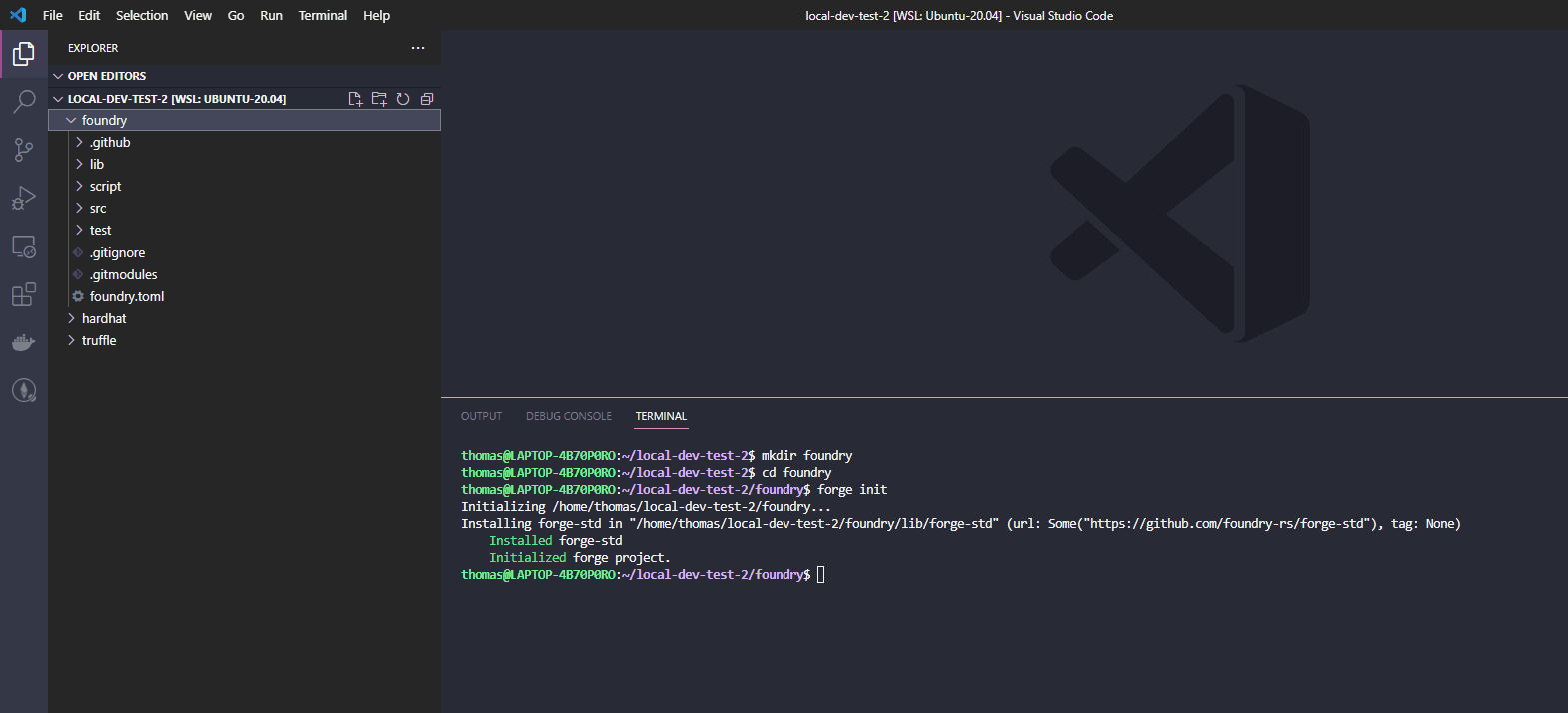Screen dimensions: 1568x713
Task: Create a new folder in workspace
Action: point(379,99)
